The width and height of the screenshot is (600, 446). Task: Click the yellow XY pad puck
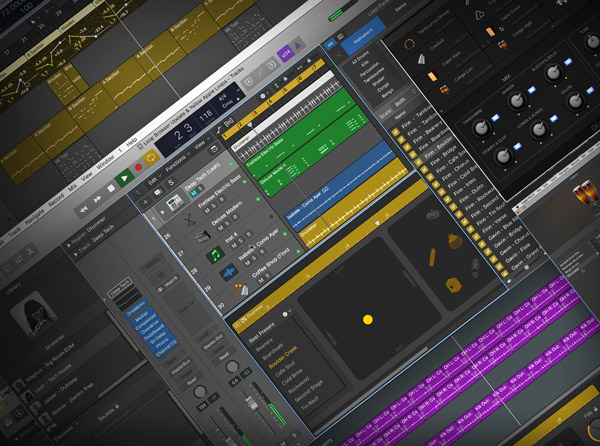(x=368, y=320)
